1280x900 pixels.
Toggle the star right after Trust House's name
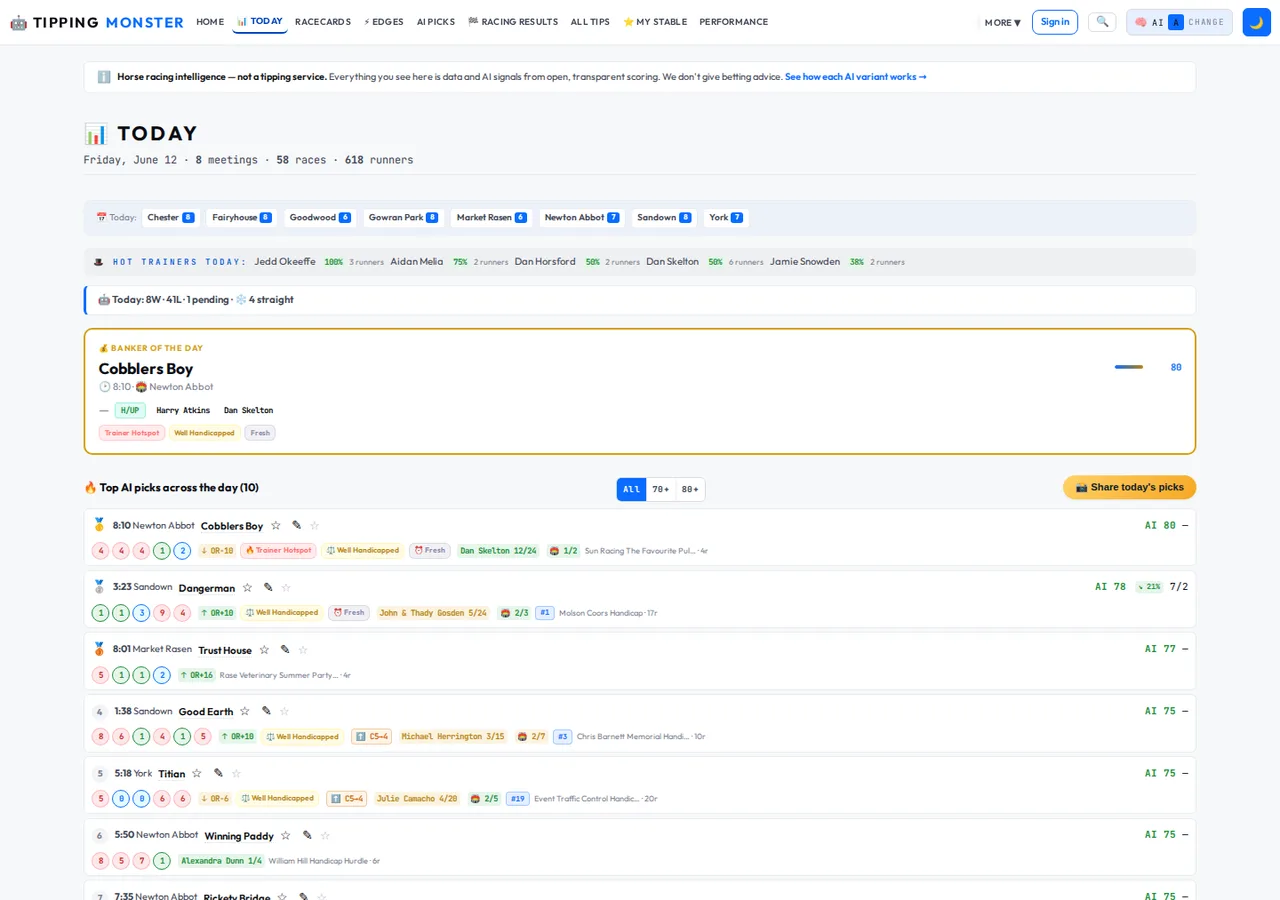click(264, 649)
